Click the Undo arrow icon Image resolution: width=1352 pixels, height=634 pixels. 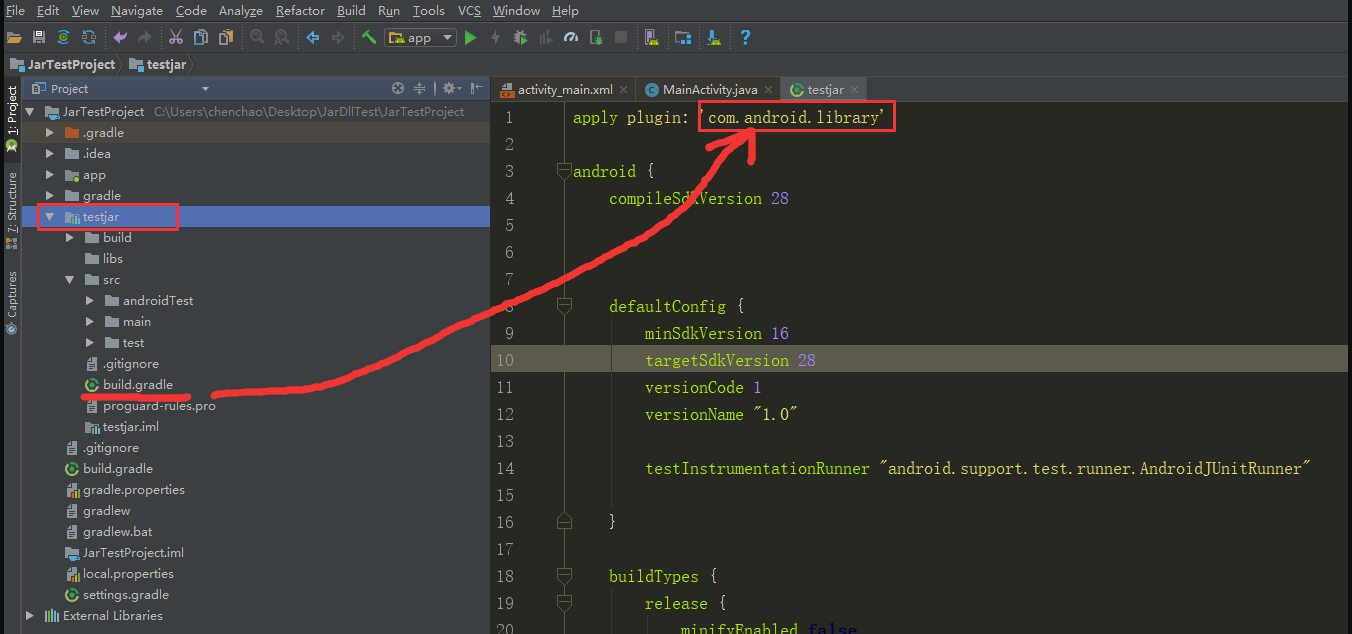(120, 38)
